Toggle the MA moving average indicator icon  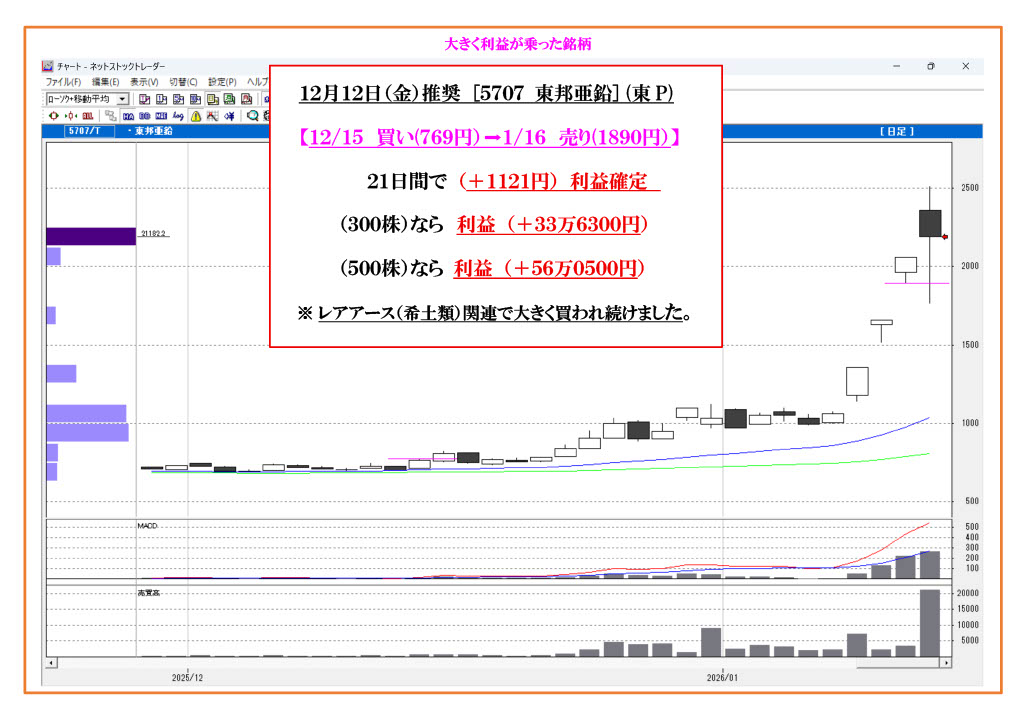[128, 116]
